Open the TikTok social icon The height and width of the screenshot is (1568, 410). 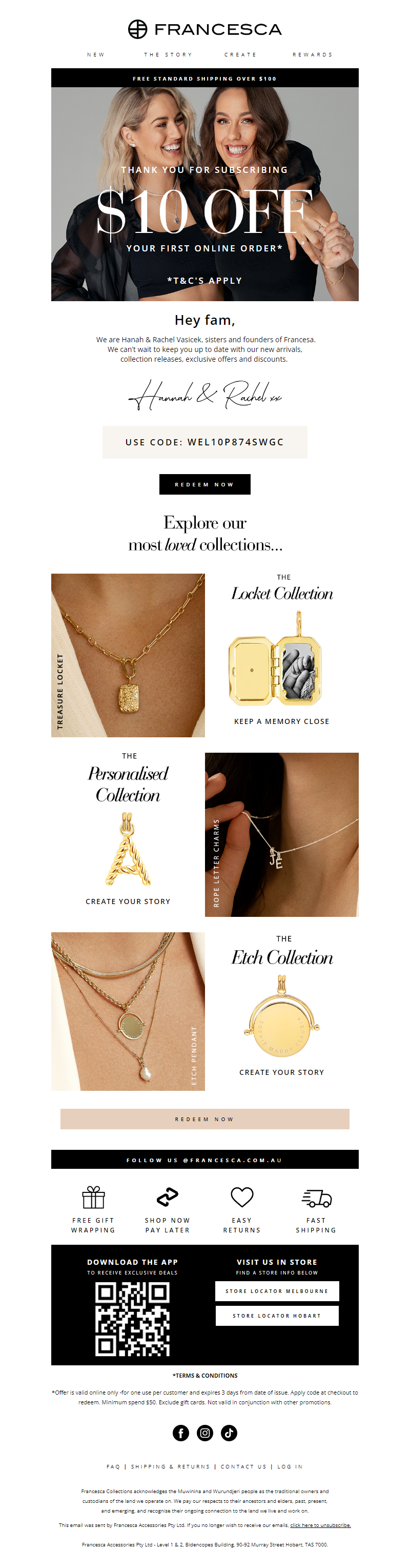(x=229, y=1432)
